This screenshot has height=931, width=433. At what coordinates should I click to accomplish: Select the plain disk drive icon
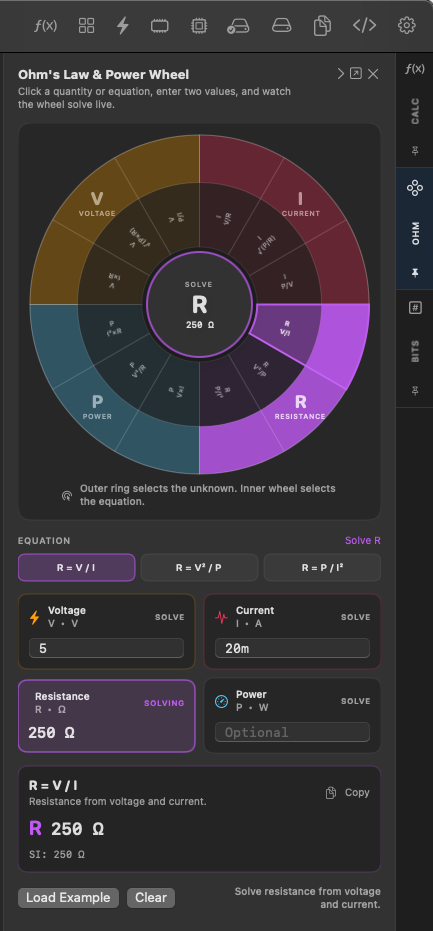point(282,26)
